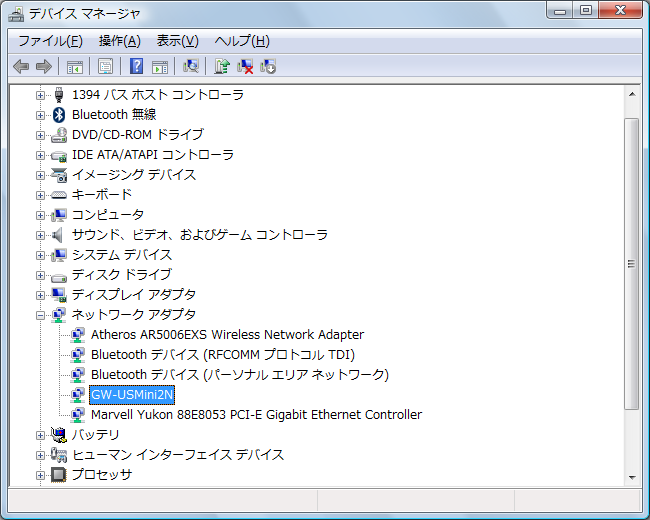Click the バッテリ battery icon

(59, 435)
